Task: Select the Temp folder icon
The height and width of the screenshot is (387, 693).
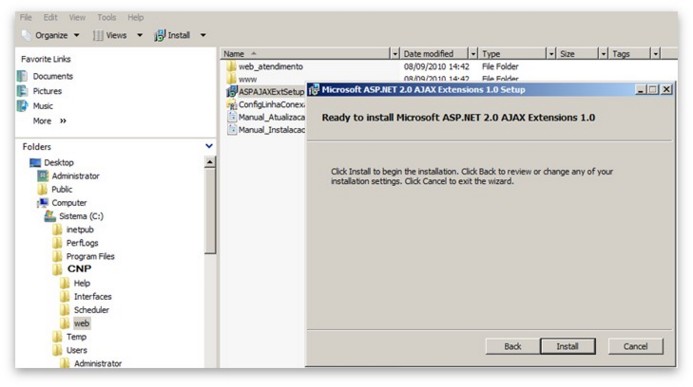Action: (57, 337)
